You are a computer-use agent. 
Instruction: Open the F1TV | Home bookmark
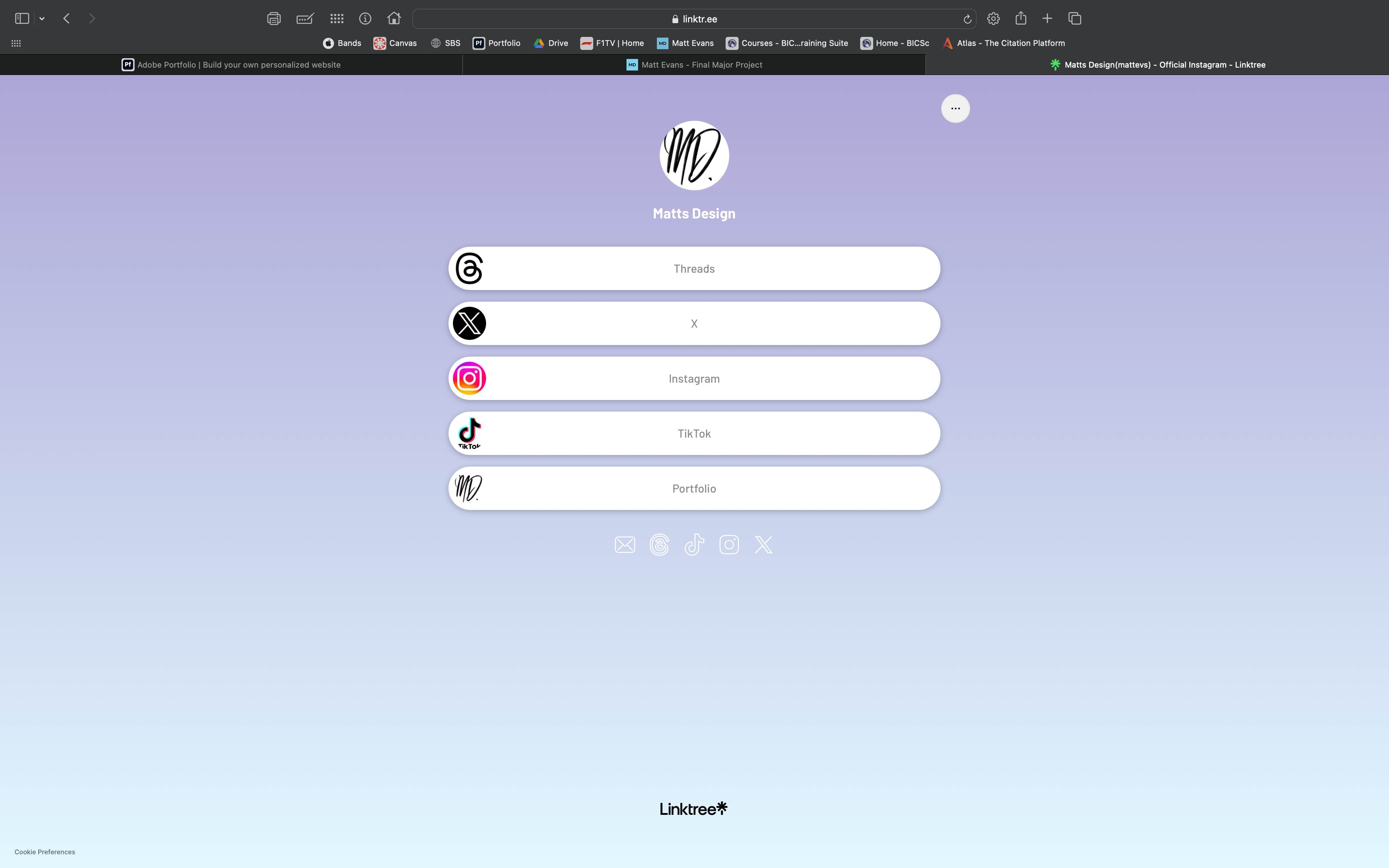tap(612, 43)
